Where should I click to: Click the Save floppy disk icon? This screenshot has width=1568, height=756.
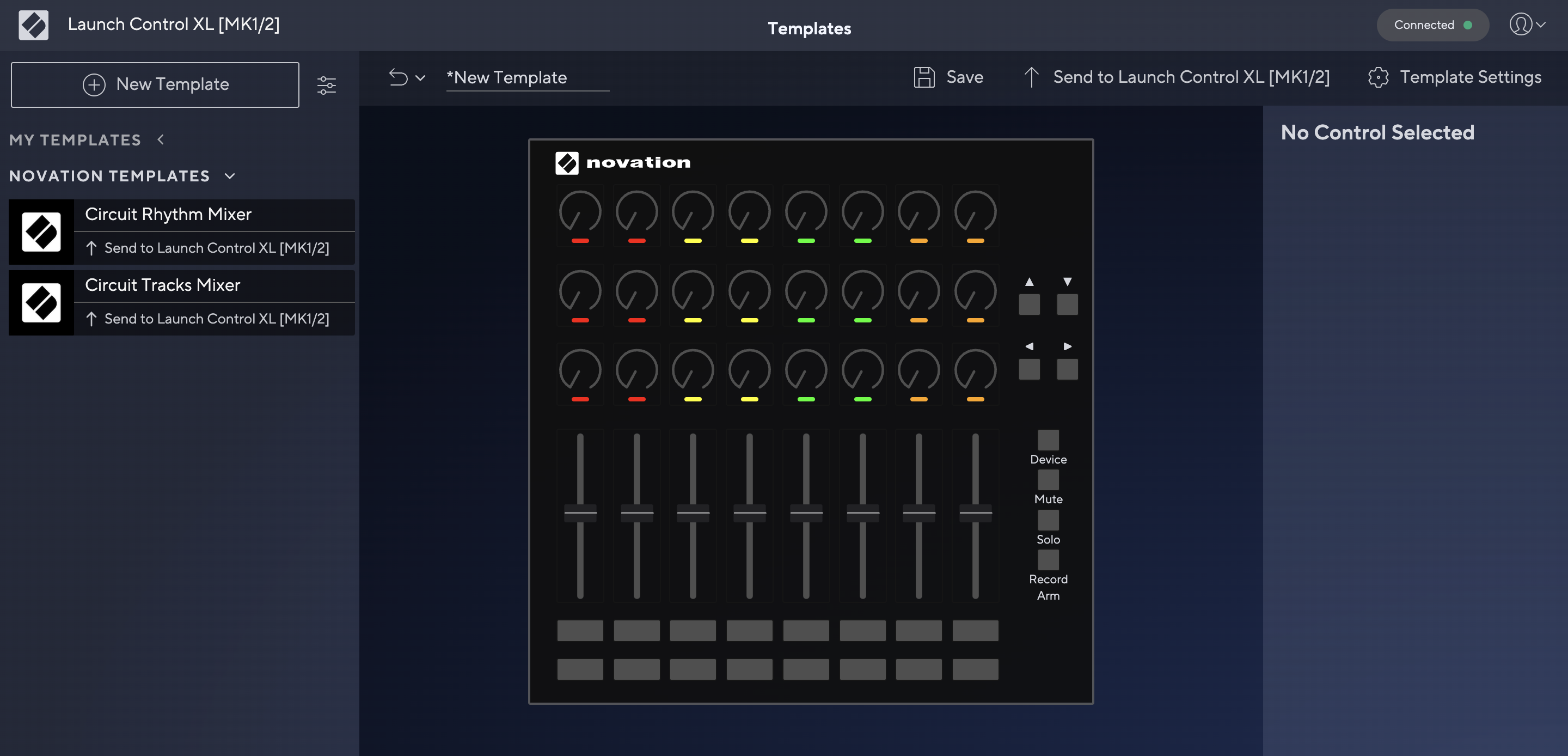pyautogui.click(x=924, y=77)
